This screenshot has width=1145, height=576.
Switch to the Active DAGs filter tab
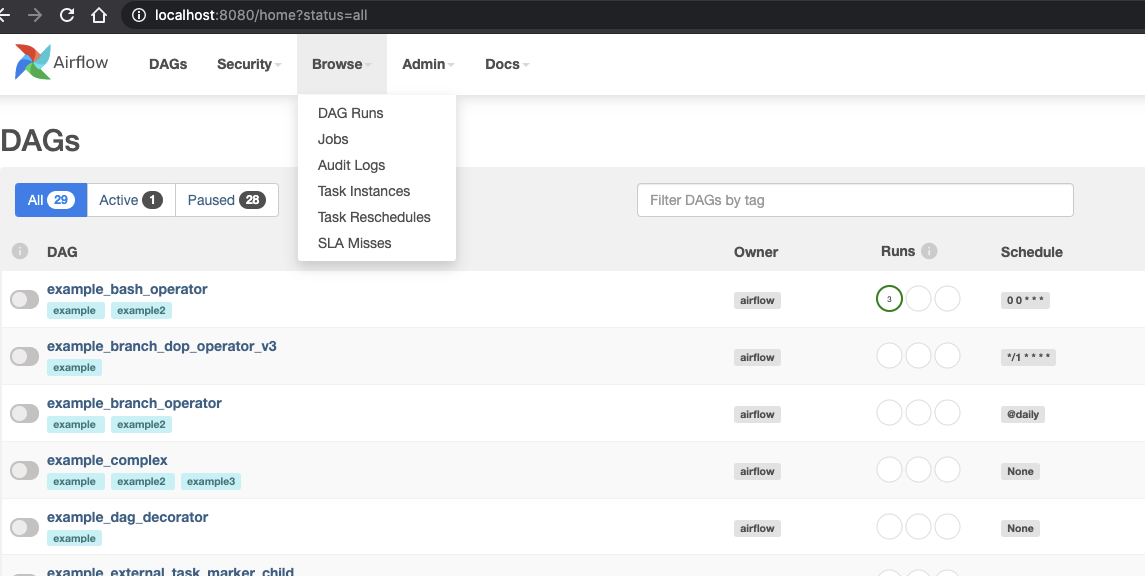pyautogui.click(x=130, y=199)
